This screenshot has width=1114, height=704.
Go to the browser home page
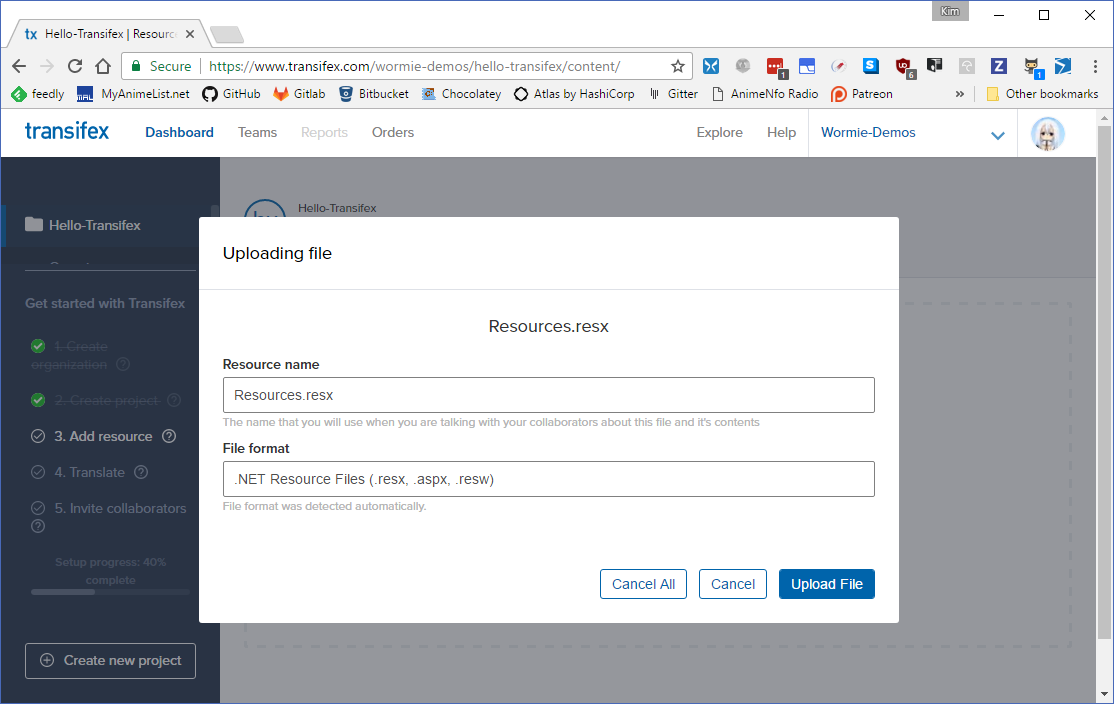(103, 66)
